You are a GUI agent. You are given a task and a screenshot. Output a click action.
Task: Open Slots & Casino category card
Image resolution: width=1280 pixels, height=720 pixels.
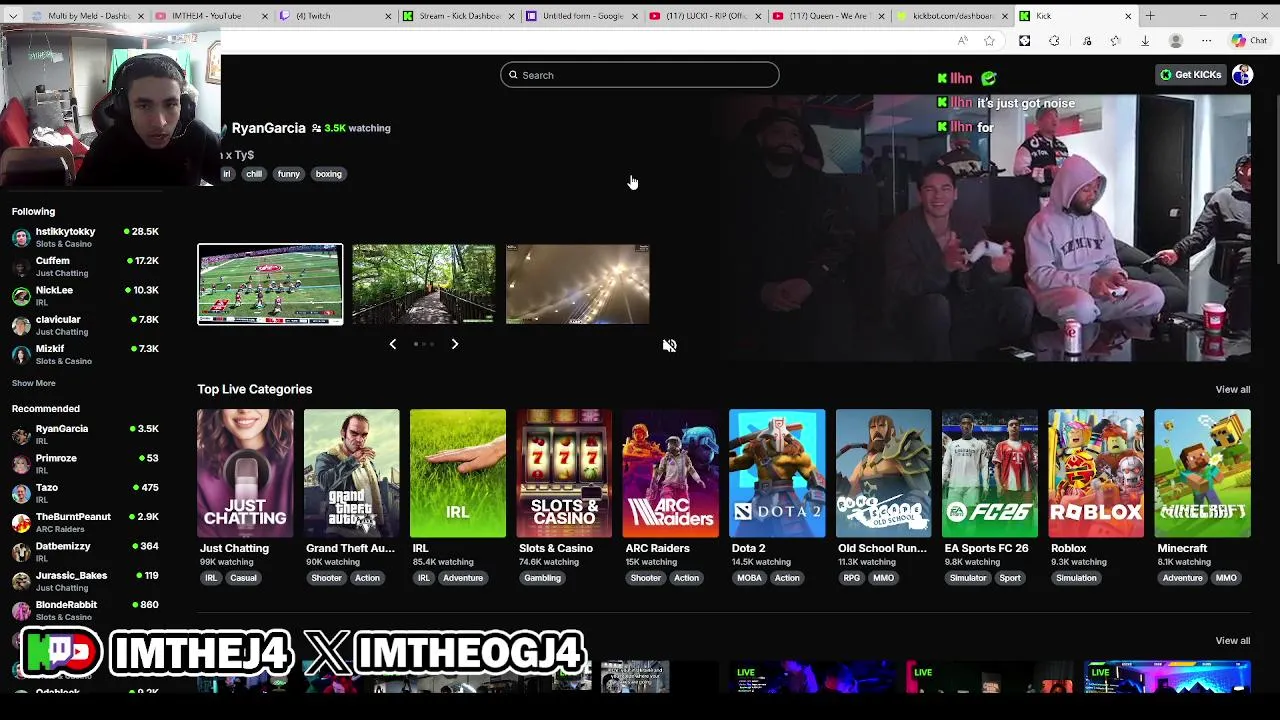pyautogui.click(x=564, y=473)
